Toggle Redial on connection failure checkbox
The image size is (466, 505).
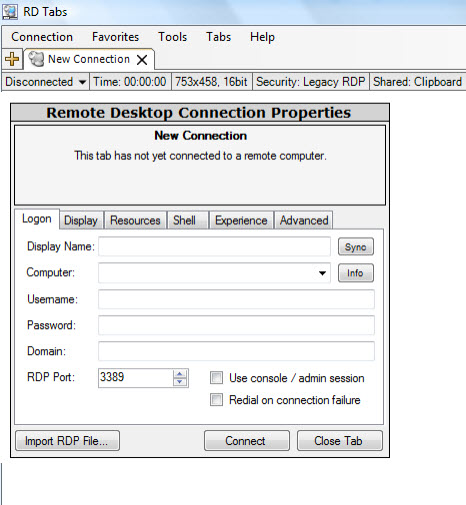(x=216, y=400)
